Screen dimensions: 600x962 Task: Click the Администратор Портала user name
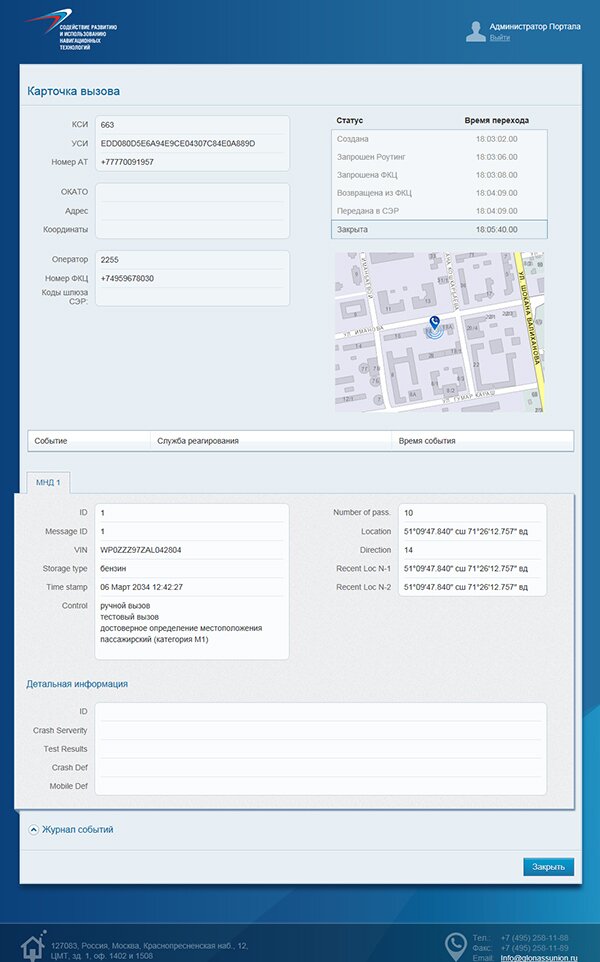(535, 26)
